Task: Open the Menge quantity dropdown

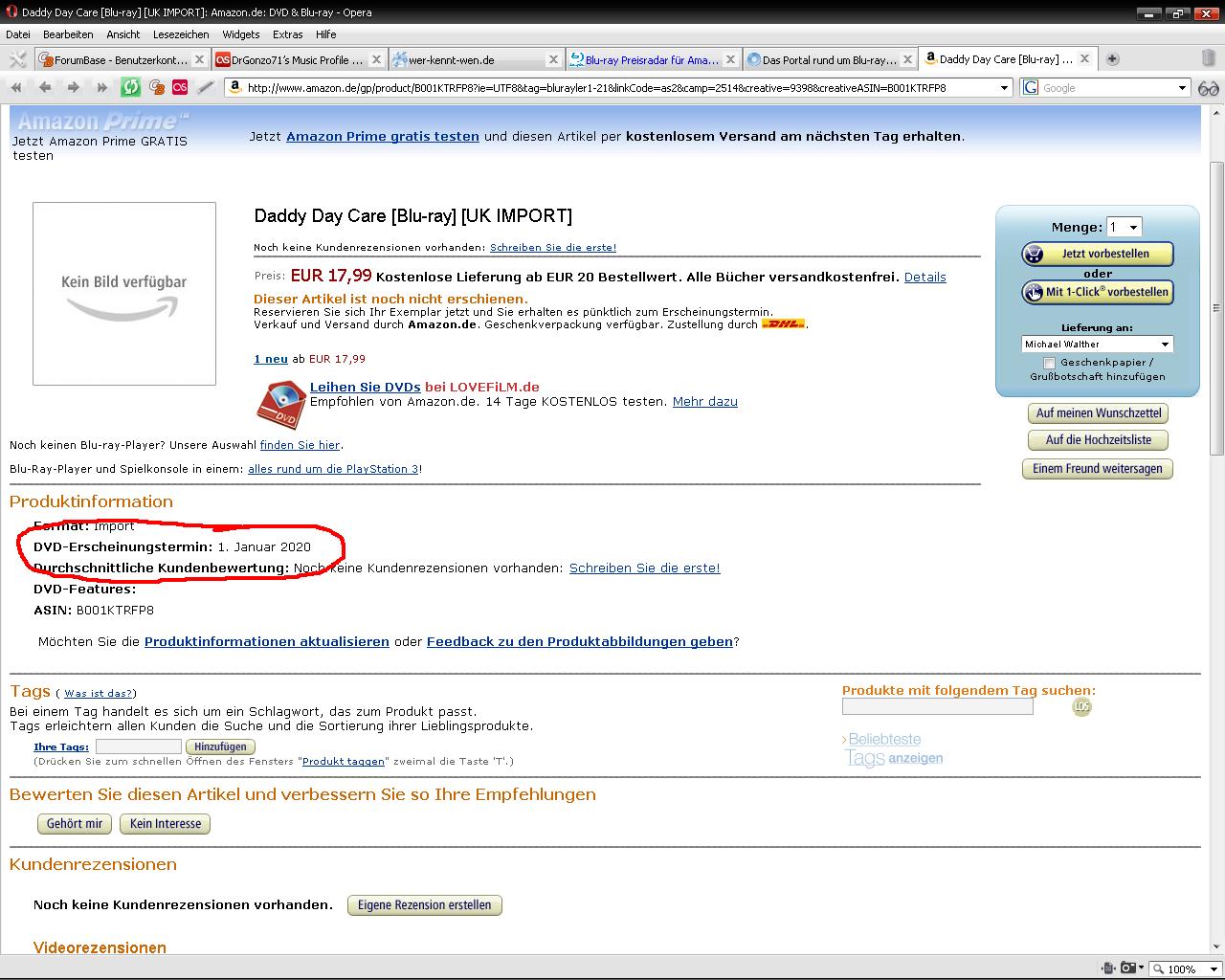Action: click(1124, 227)
